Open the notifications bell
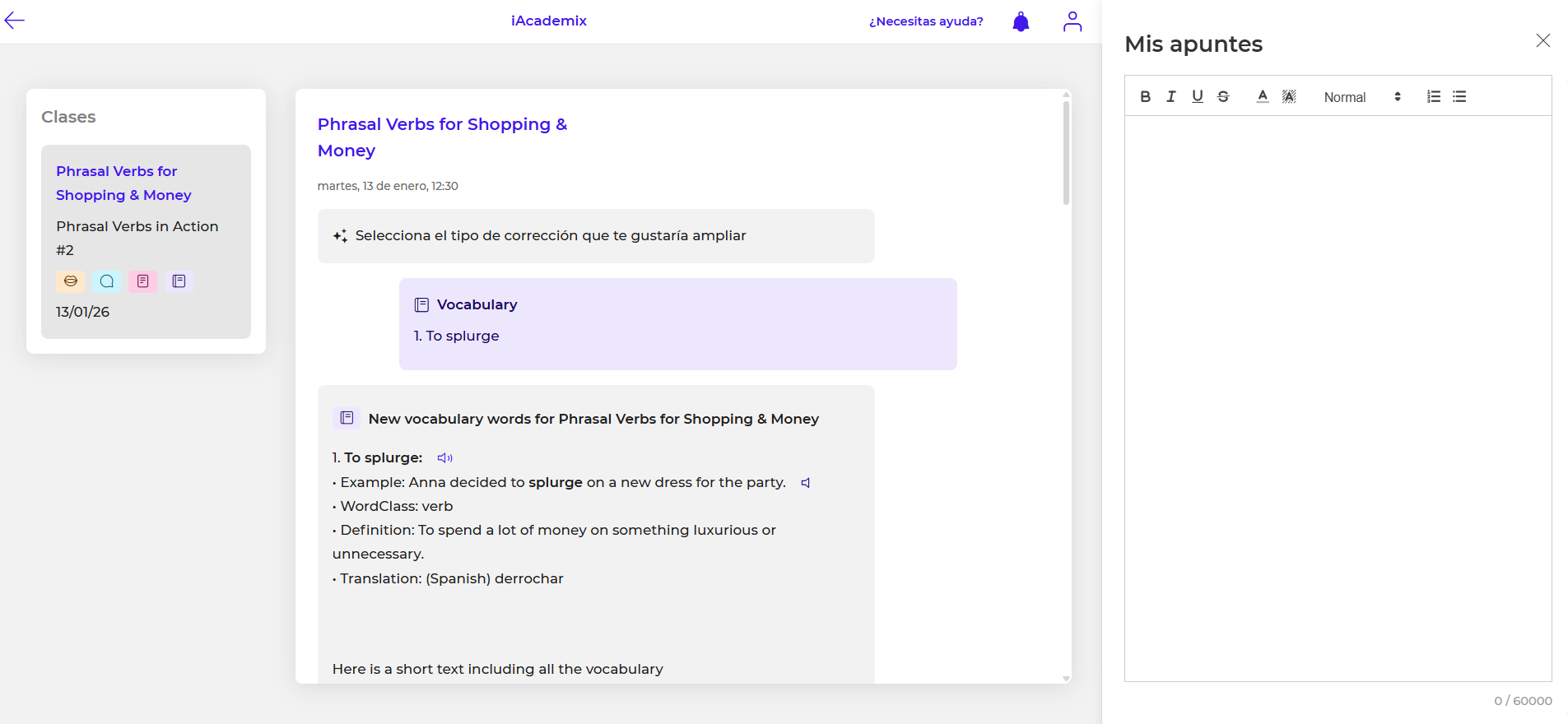1568x724 pixels. (1021, 21)
